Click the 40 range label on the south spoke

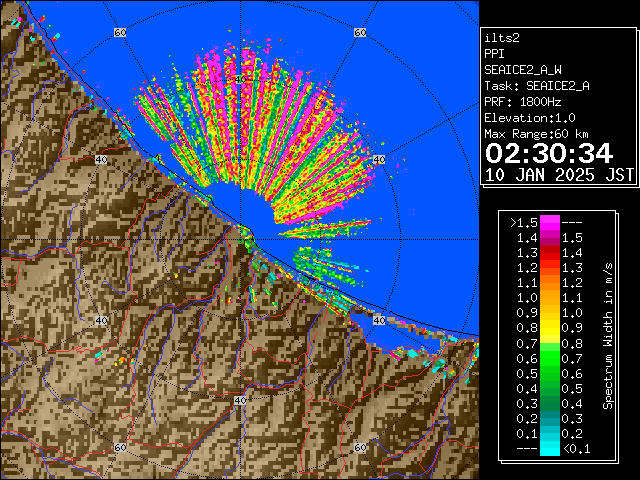click(240, 400)
